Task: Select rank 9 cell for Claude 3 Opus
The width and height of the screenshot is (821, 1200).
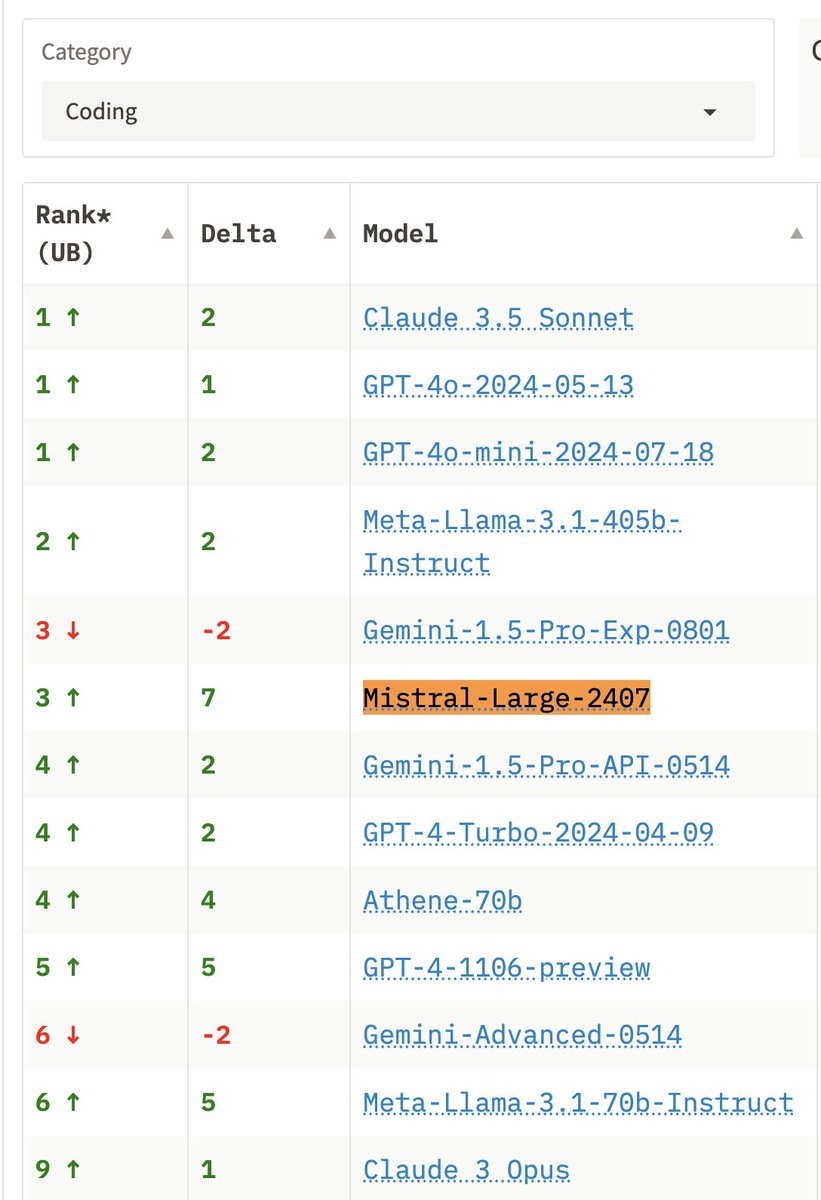Action: click(x=105, y=1170)
